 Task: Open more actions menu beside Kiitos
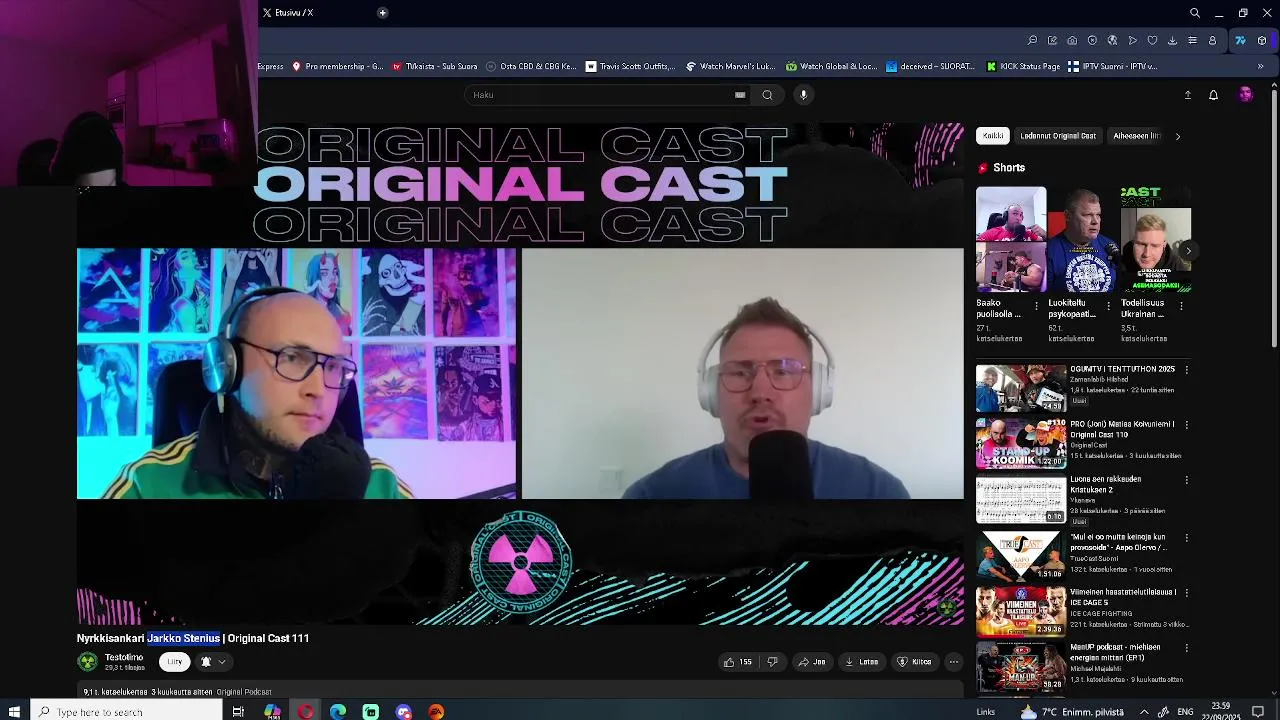pos(954,662)
